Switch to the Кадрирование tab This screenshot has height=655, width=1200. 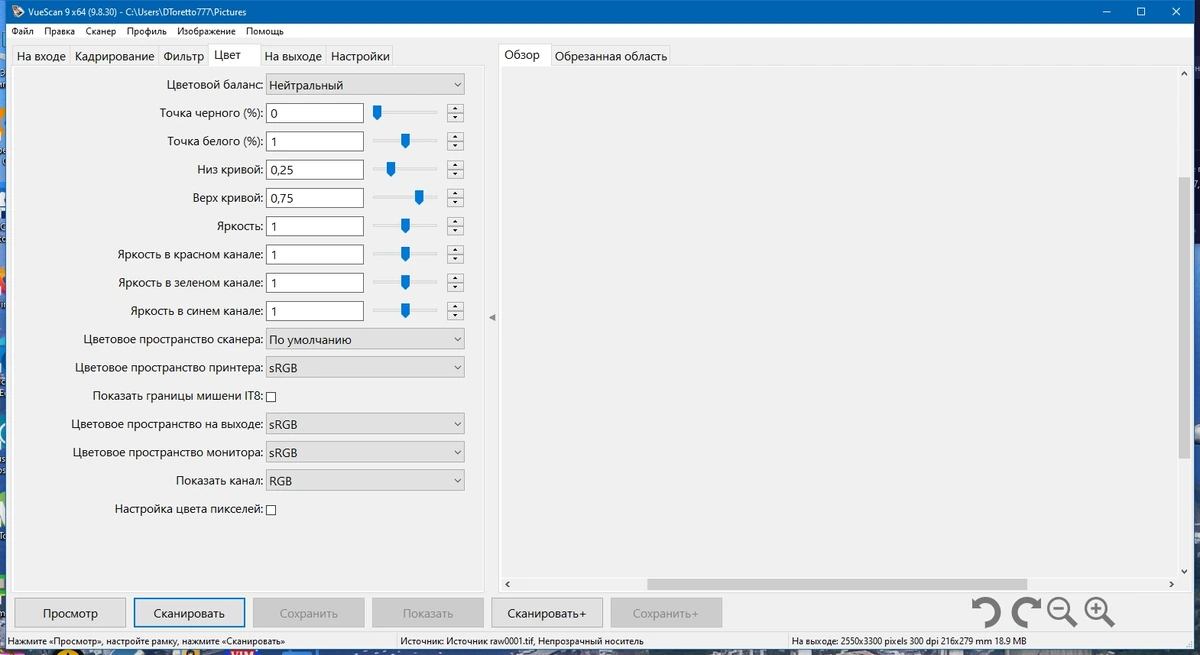coord(114,56)
